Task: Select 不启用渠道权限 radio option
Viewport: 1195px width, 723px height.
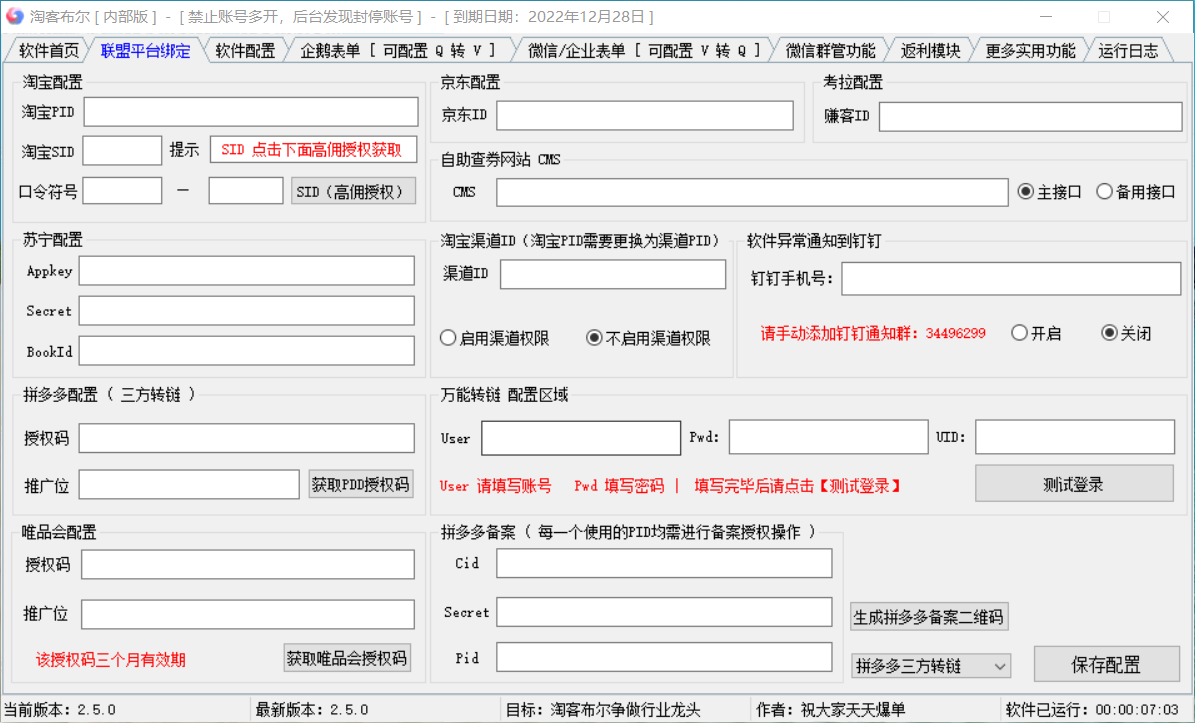Action: point(649,338)
